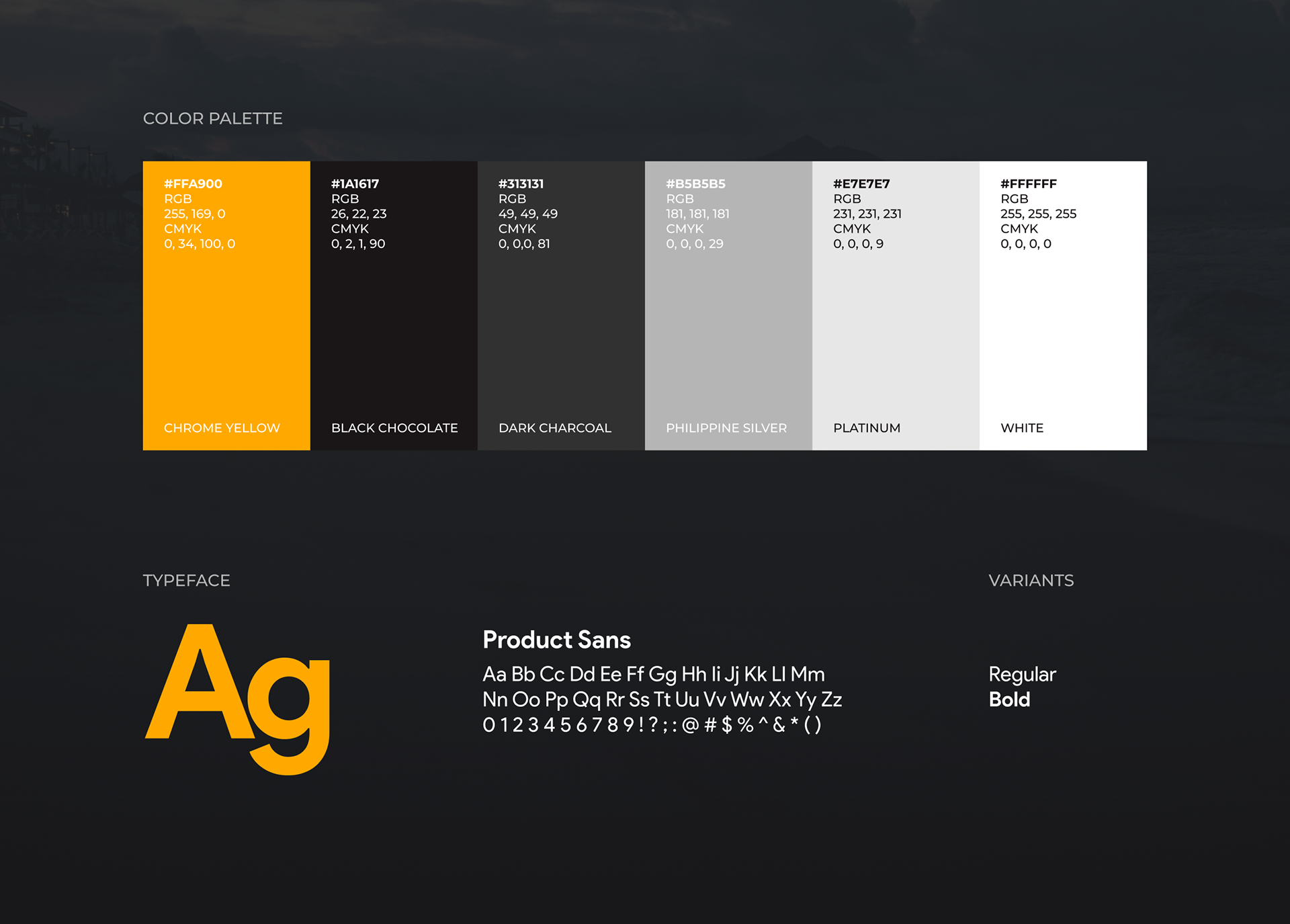Select the Regular font variant
This screenshot has width=1290, height=924.
point(1022,674)
